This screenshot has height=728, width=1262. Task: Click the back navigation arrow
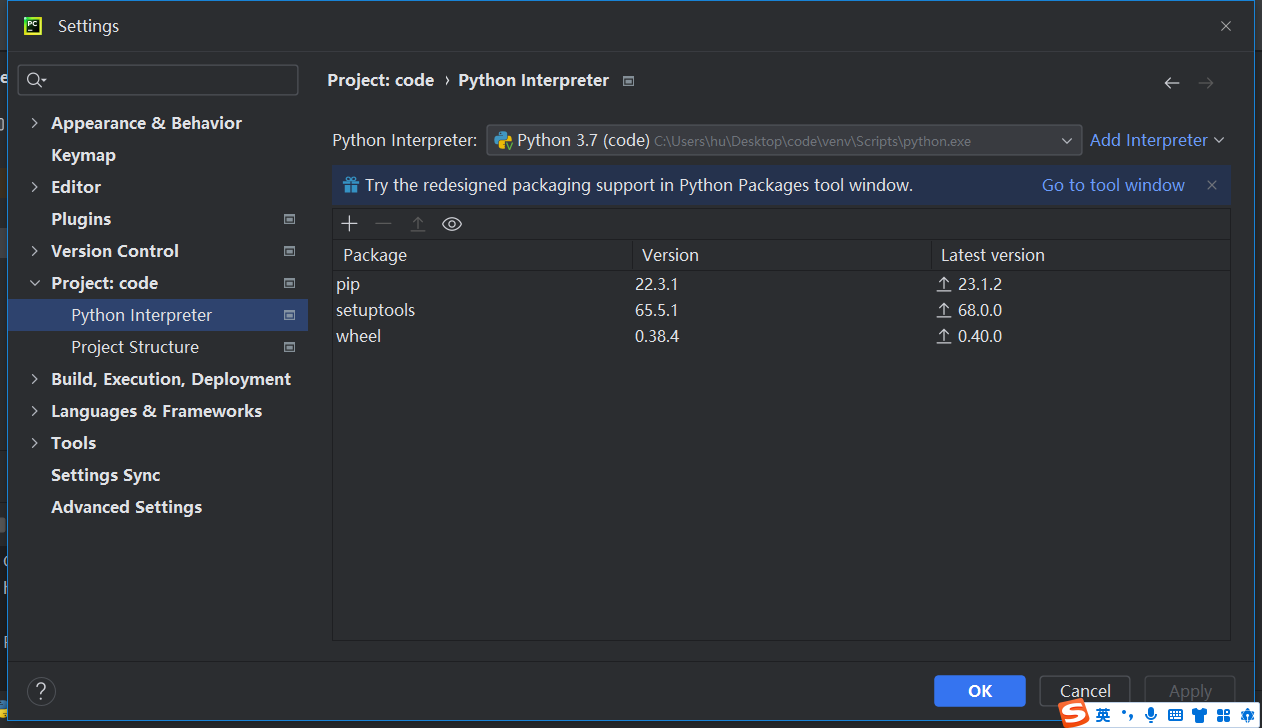1172,83
